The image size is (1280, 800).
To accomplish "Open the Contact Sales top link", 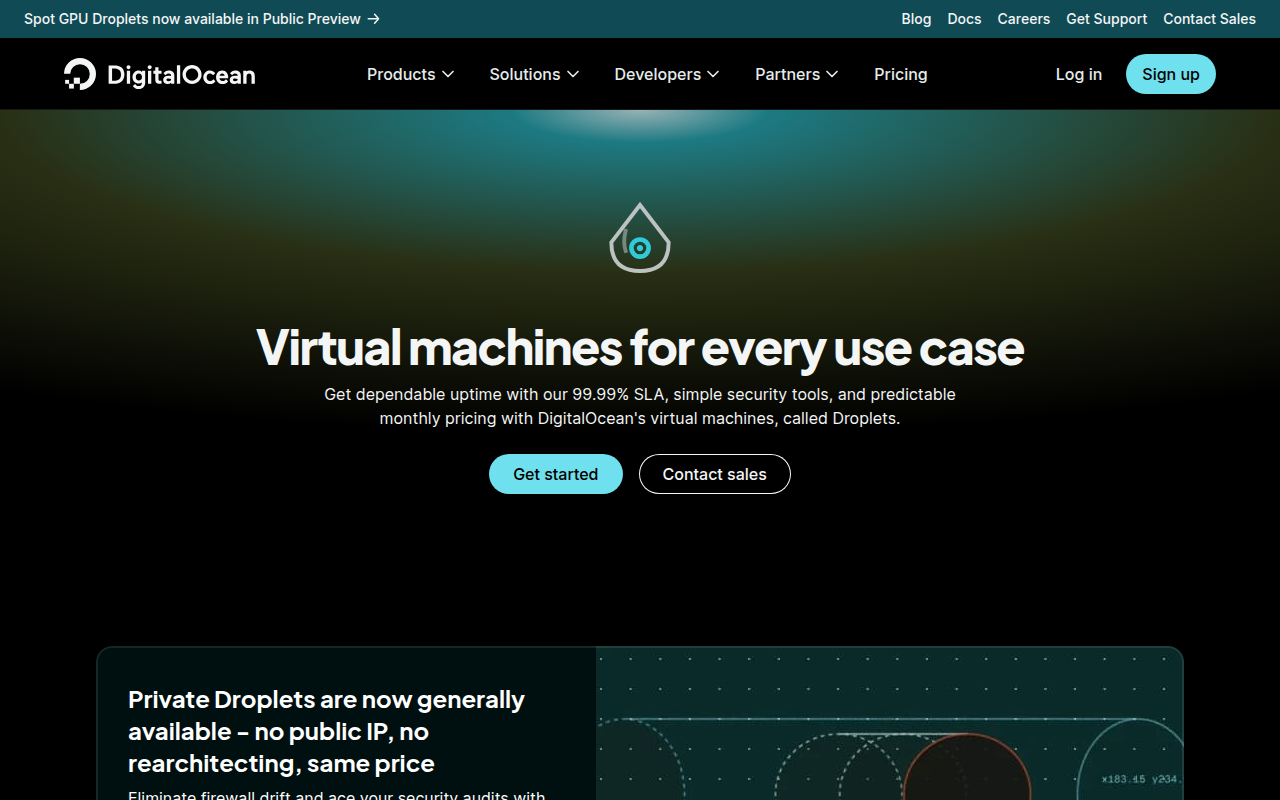I will [1209, 19].
